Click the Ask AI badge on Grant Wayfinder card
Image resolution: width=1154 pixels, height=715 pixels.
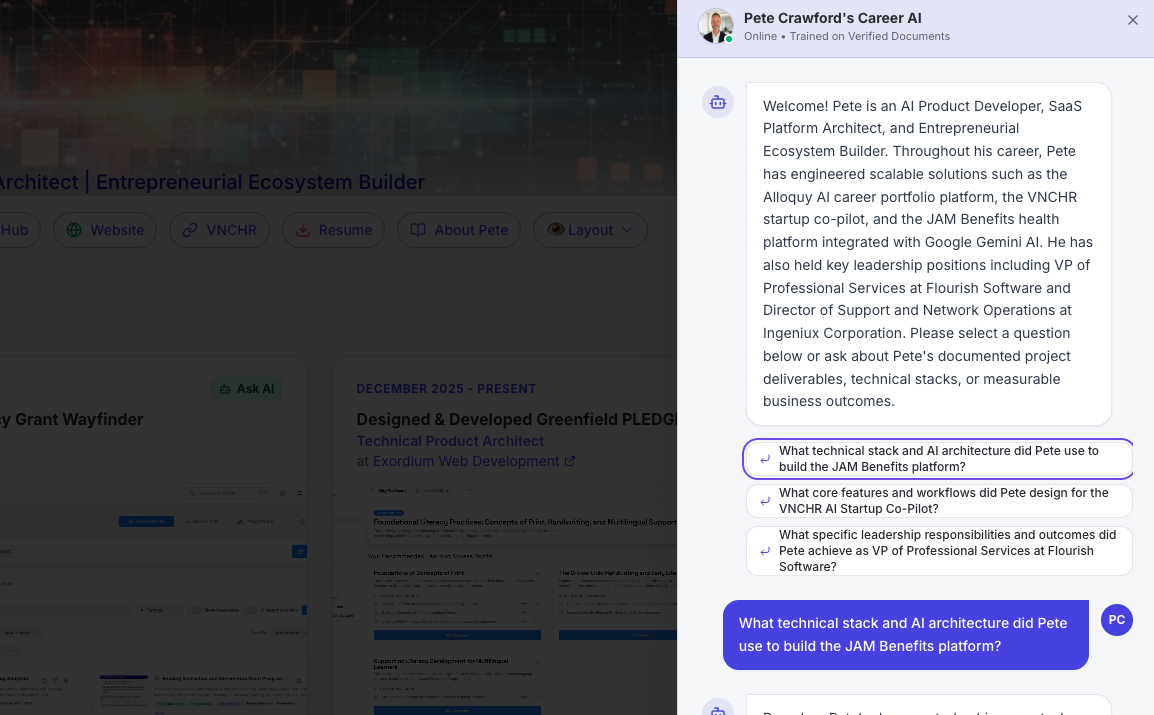(x=247, y=389)
